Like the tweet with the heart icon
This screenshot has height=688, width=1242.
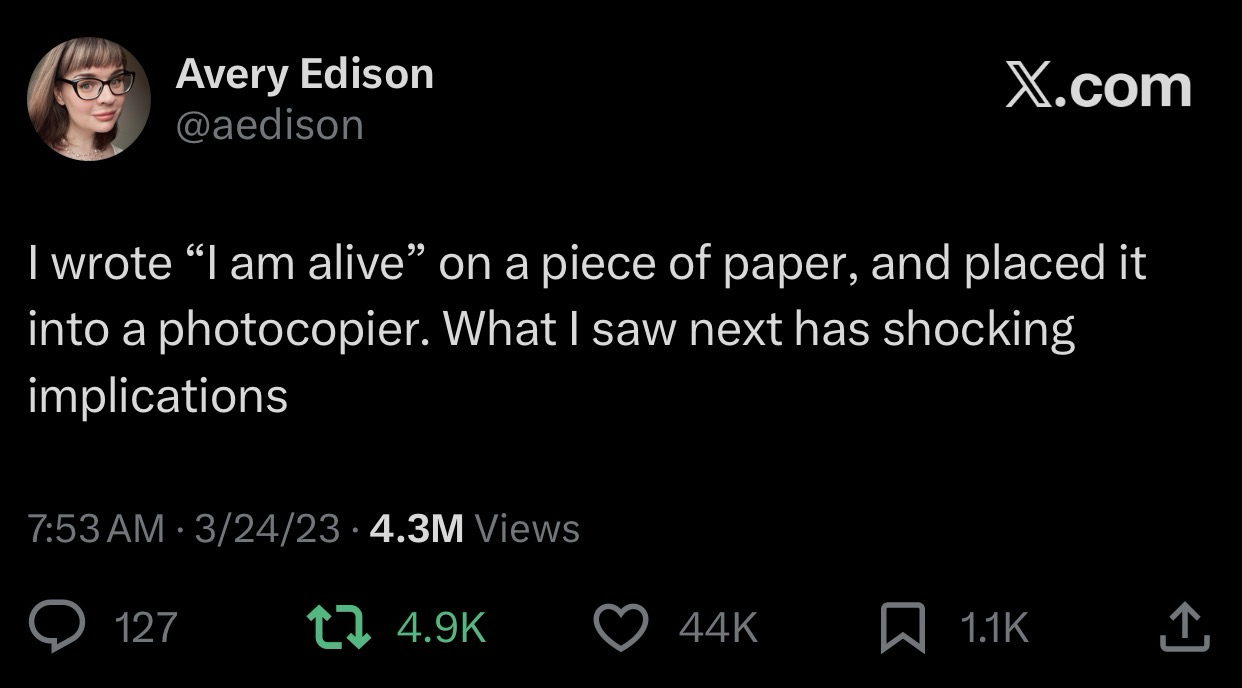click(x=622, y=626)
